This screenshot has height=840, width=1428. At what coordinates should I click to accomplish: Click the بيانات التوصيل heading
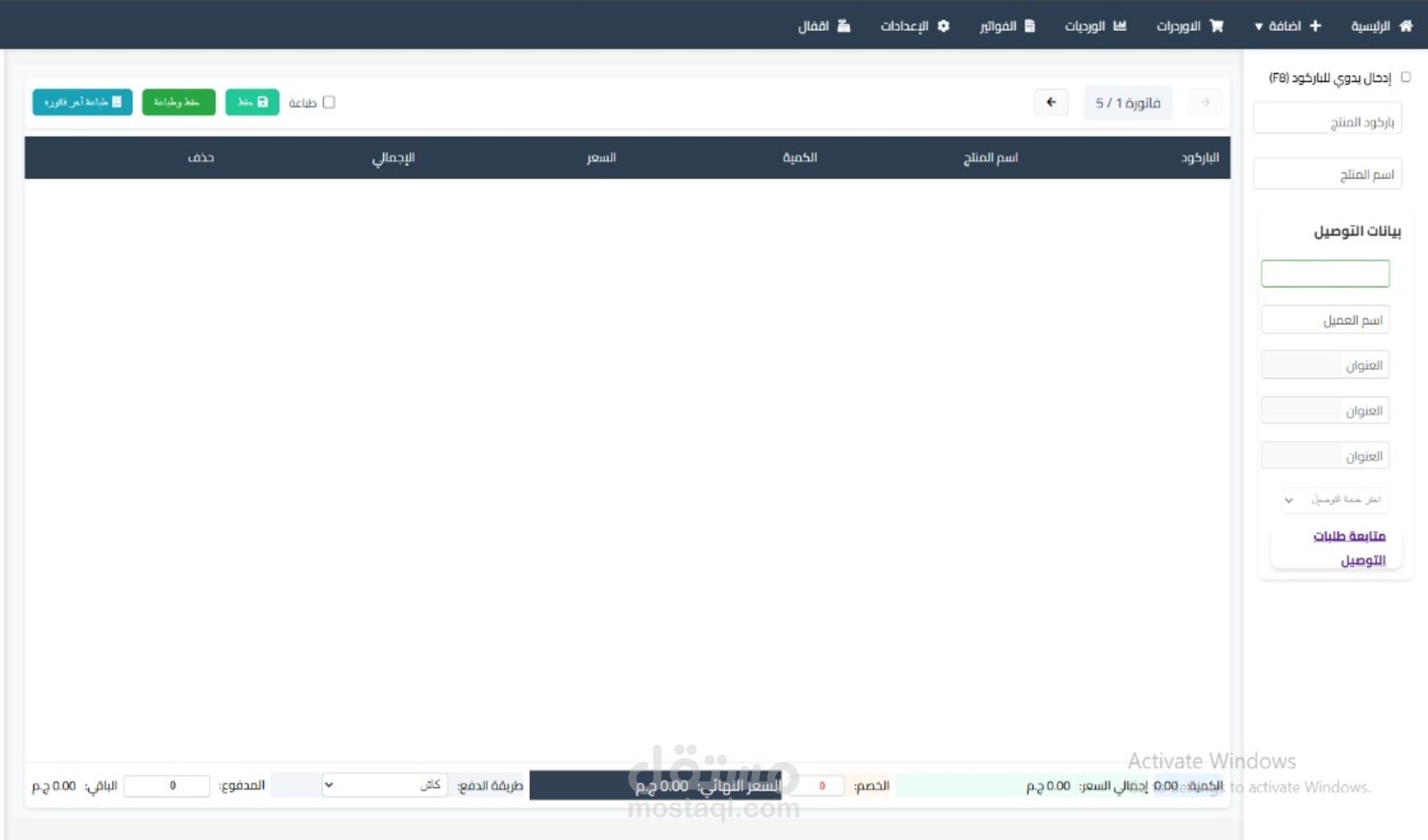(x=1357, y=231)
